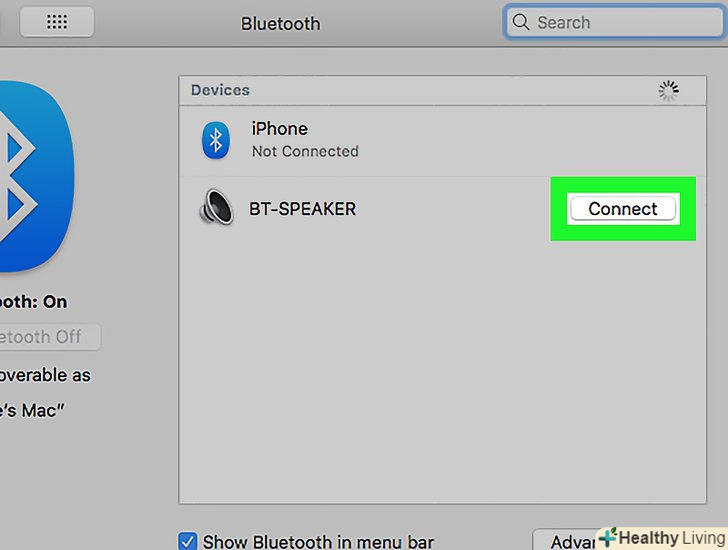Click the Show All grid icon
728x550 pixels.
click(x=57, y=22)
